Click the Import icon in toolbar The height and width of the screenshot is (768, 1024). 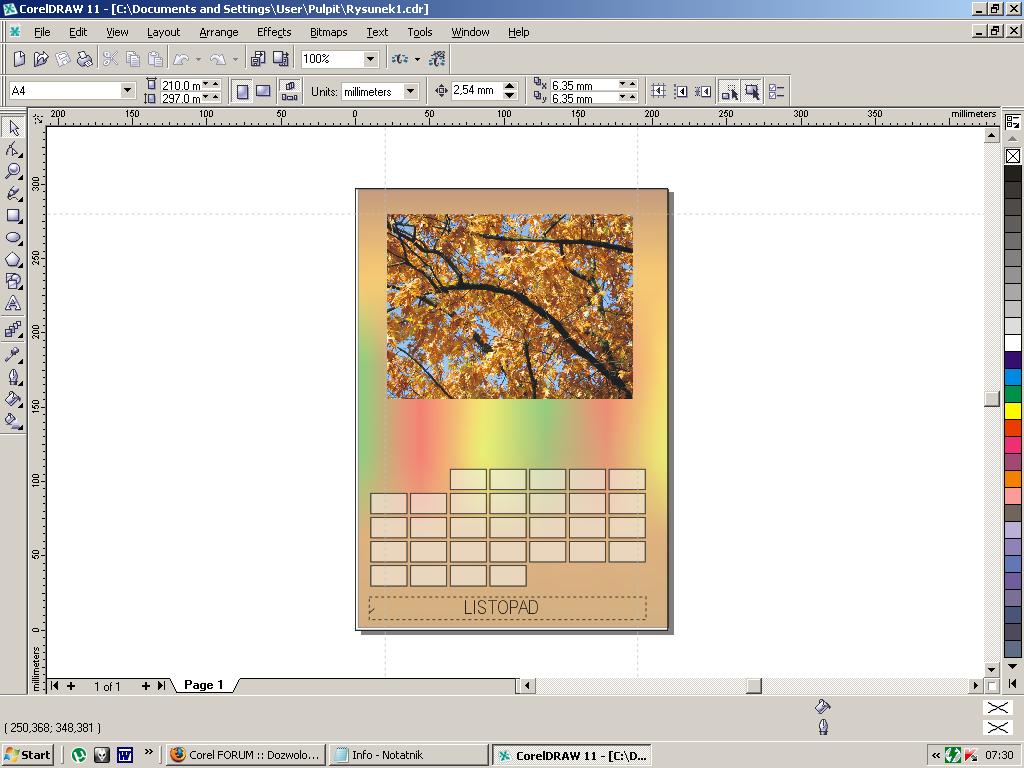point(258,60)
